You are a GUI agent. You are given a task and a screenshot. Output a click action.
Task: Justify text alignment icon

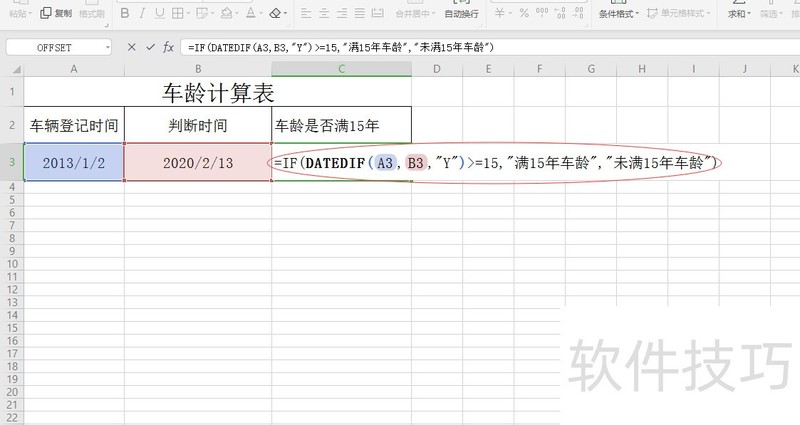tap(360, 13)
